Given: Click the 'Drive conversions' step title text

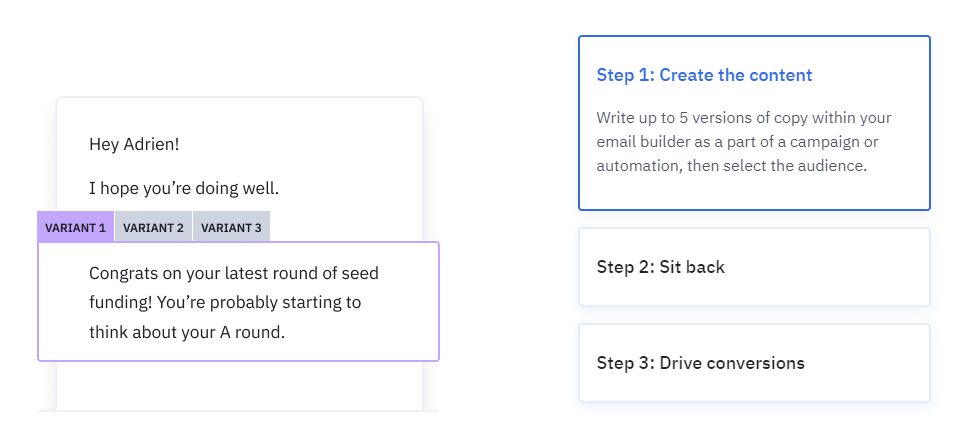Looking at the screenshot, I should point(732,363).
